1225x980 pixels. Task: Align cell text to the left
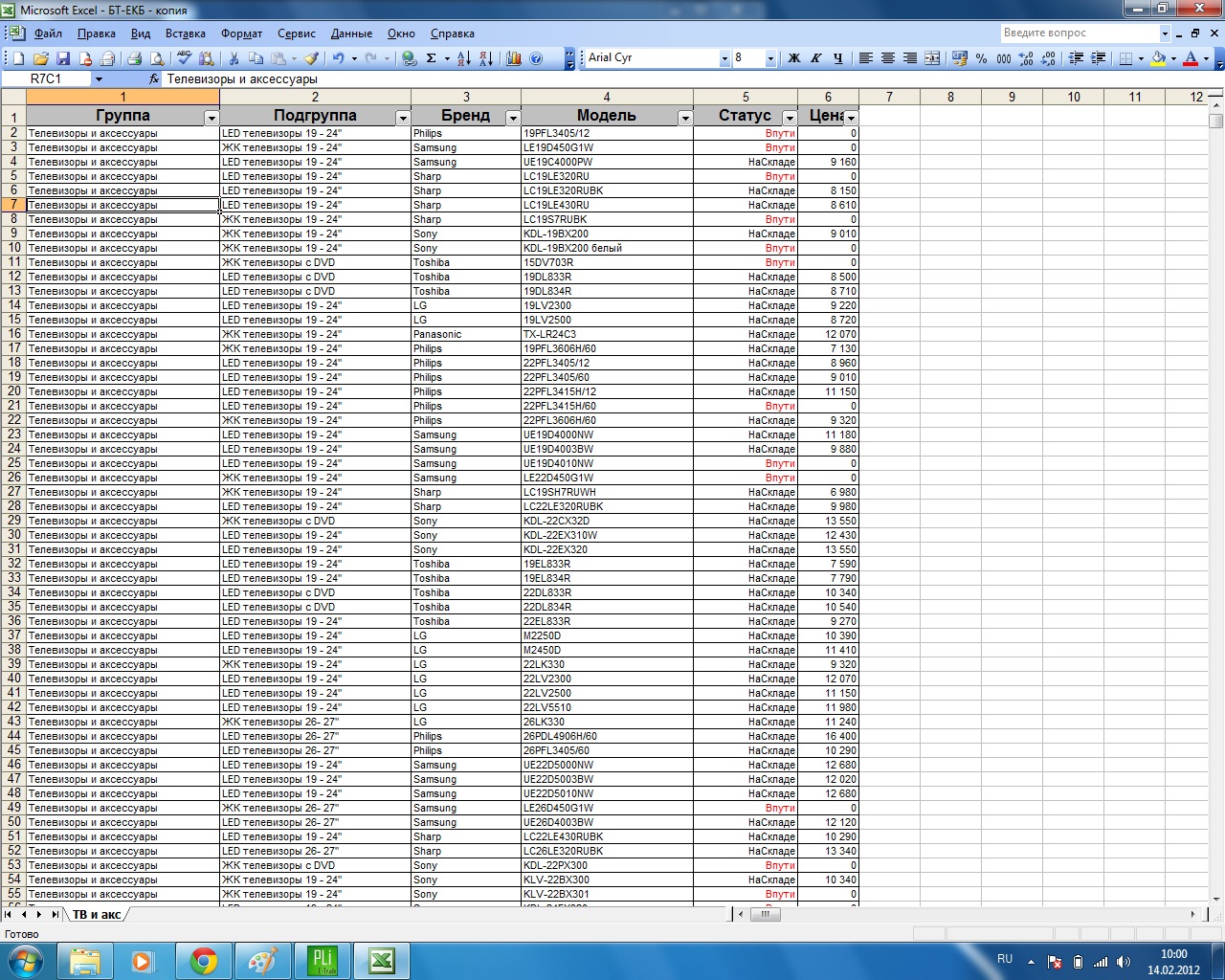click(865, 58)
